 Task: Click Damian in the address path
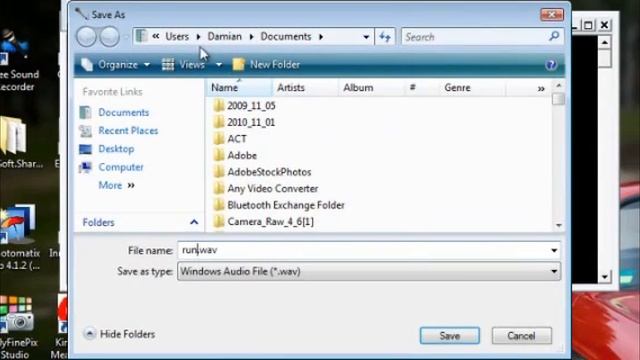(x=224, y=37)
